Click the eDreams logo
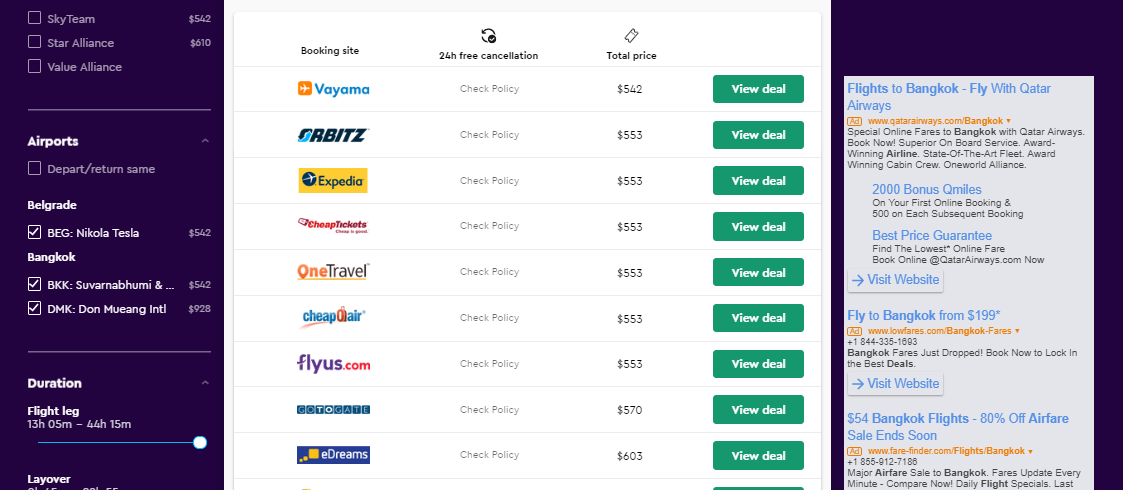Image resolution: width=1123 pixels, height=490 pixels. pos(334,455)
